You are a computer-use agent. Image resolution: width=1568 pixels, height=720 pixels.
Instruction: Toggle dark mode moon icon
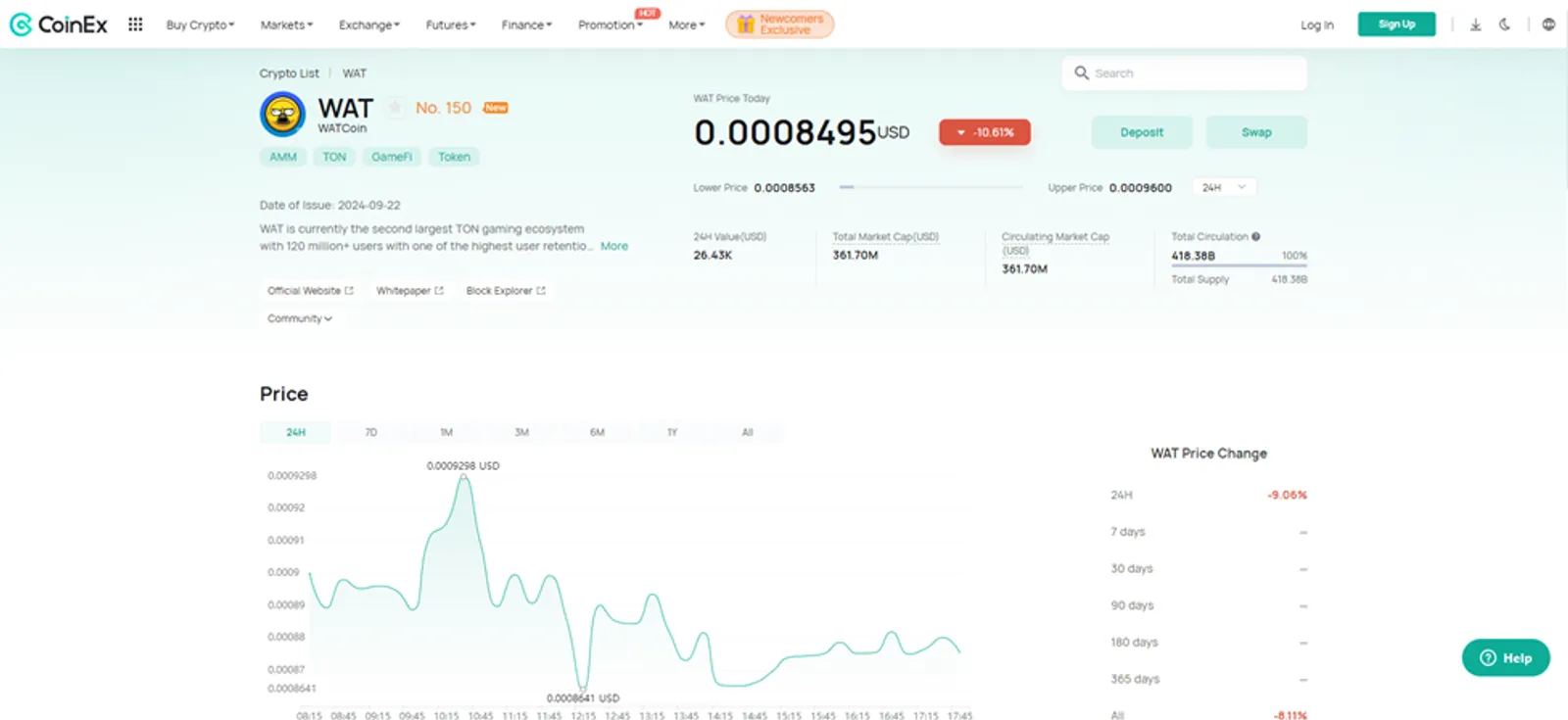point(1504,24)
